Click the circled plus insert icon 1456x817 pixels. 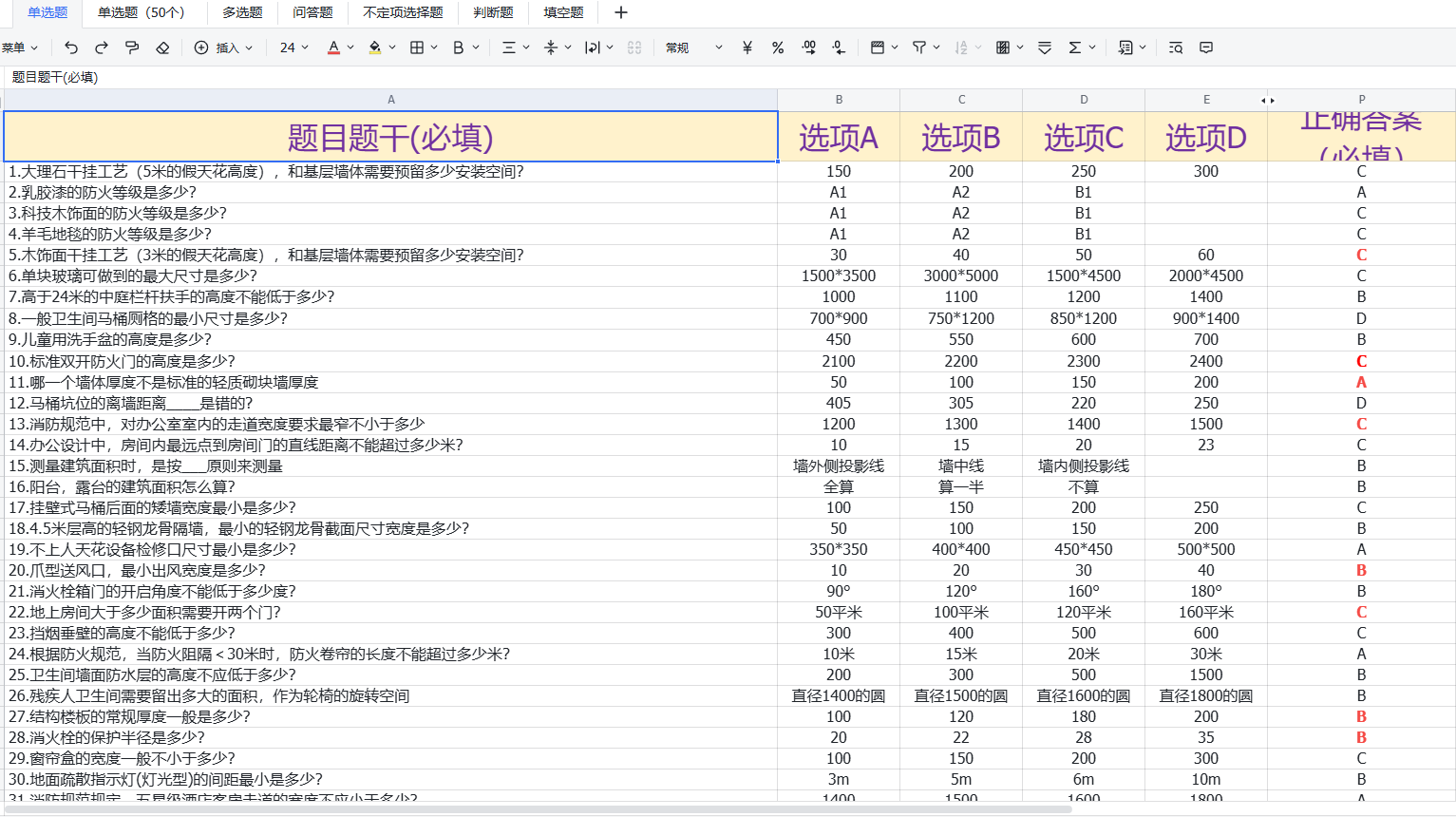point(201,47)
